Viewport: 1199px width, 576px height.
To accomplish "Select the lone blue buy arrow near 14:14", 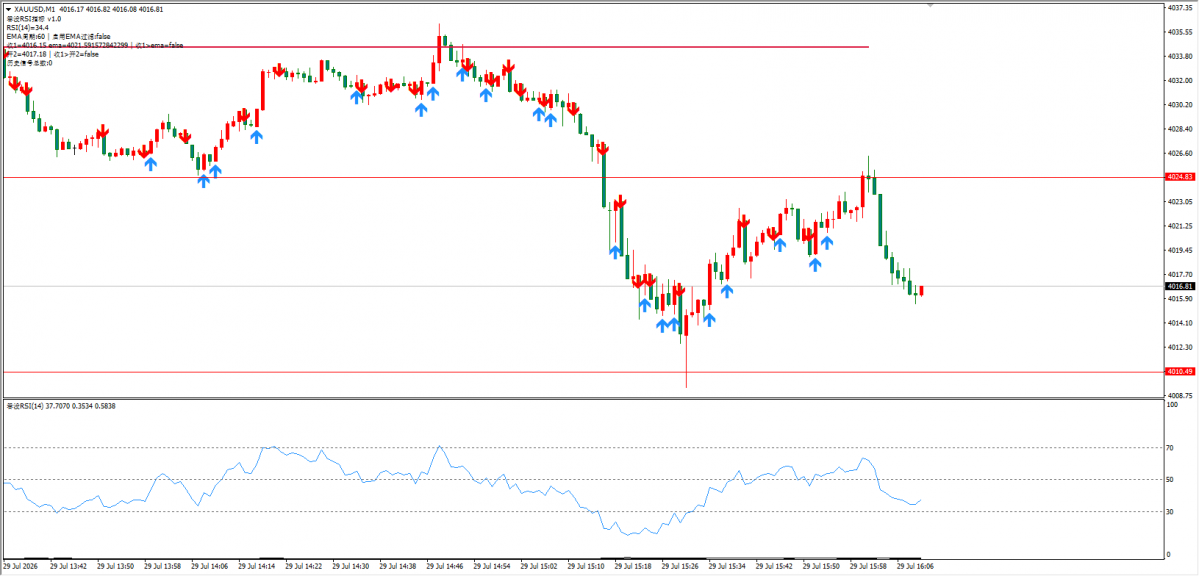I will point(256,137).
